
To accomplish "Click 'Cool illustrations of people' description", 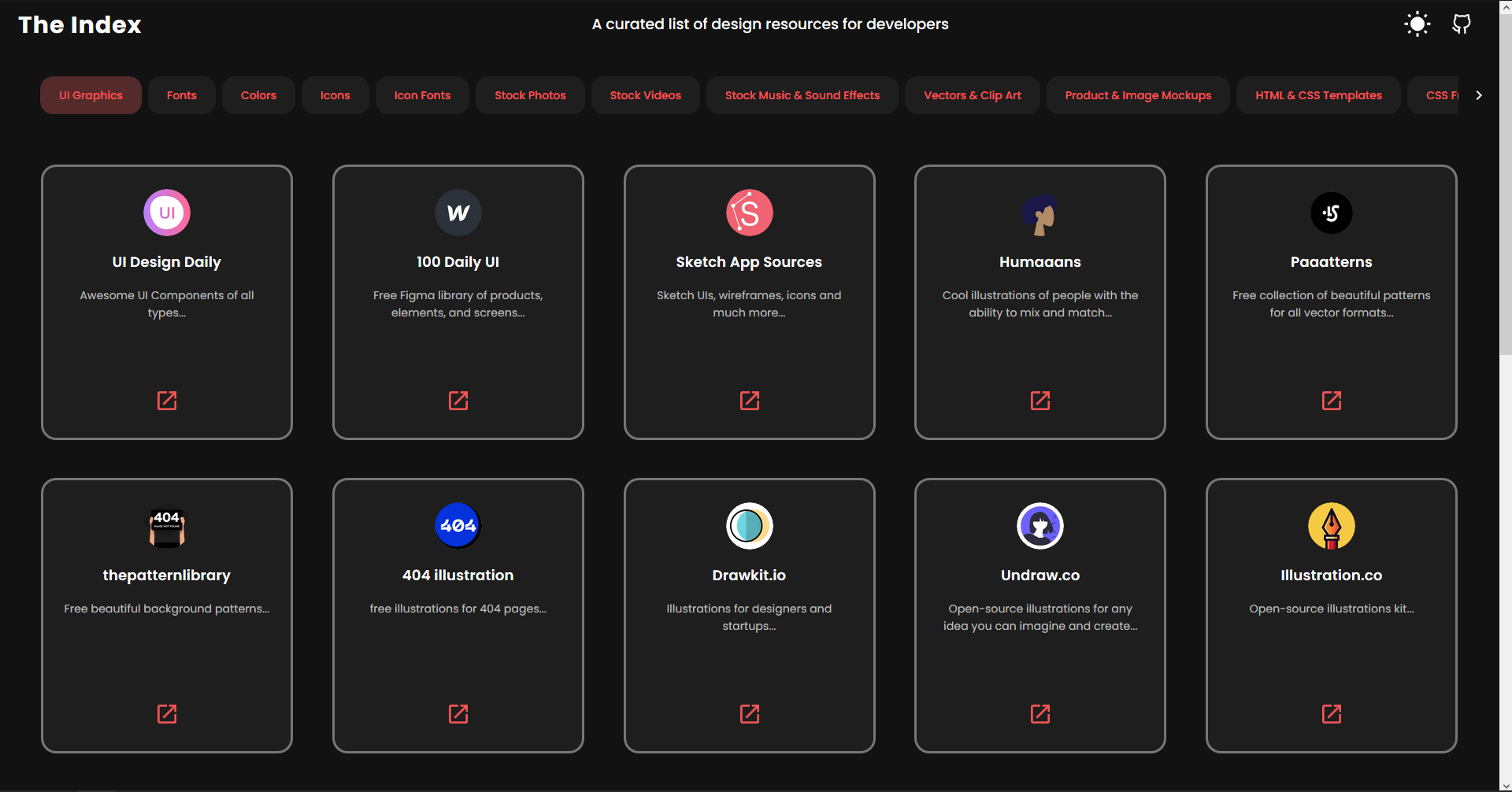I will (1040, 304).
